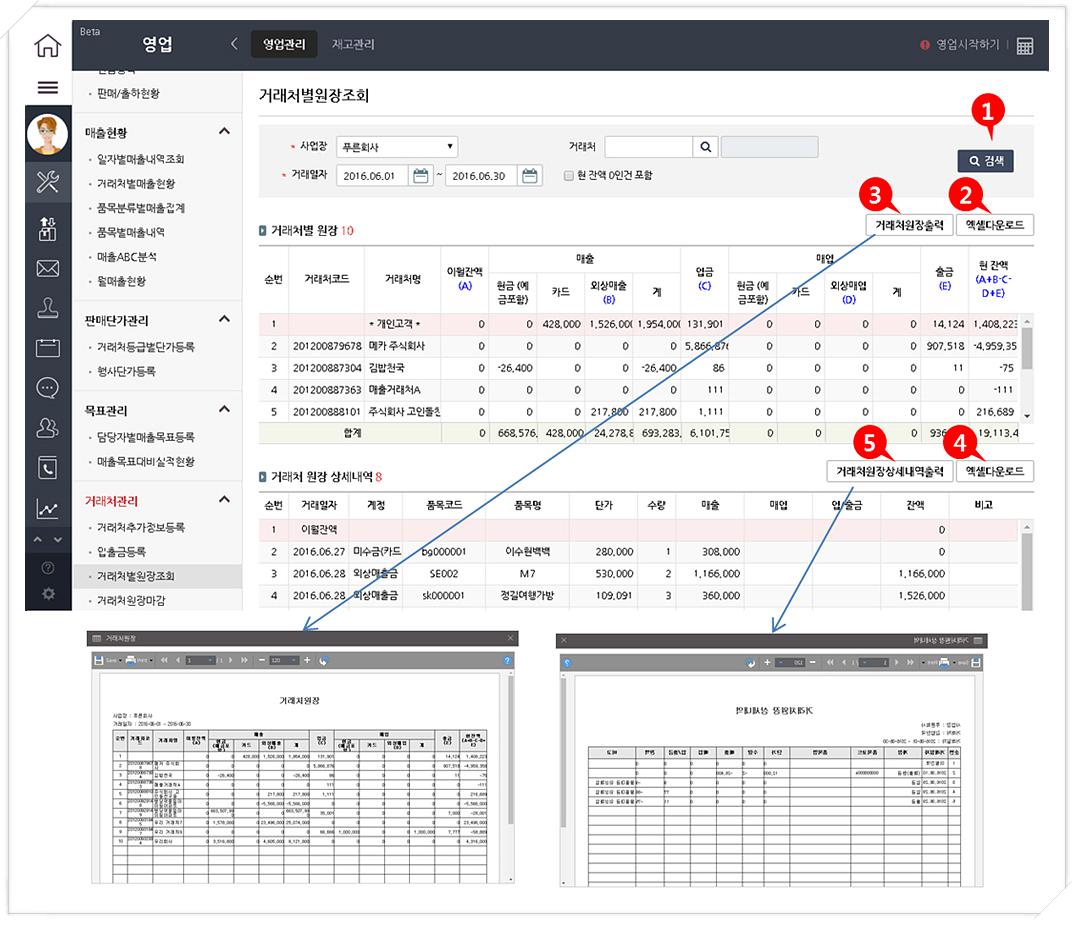1074x925 pixels.
Task: Click the end date field 2016.06.30
Action: [x=482, y=176]
